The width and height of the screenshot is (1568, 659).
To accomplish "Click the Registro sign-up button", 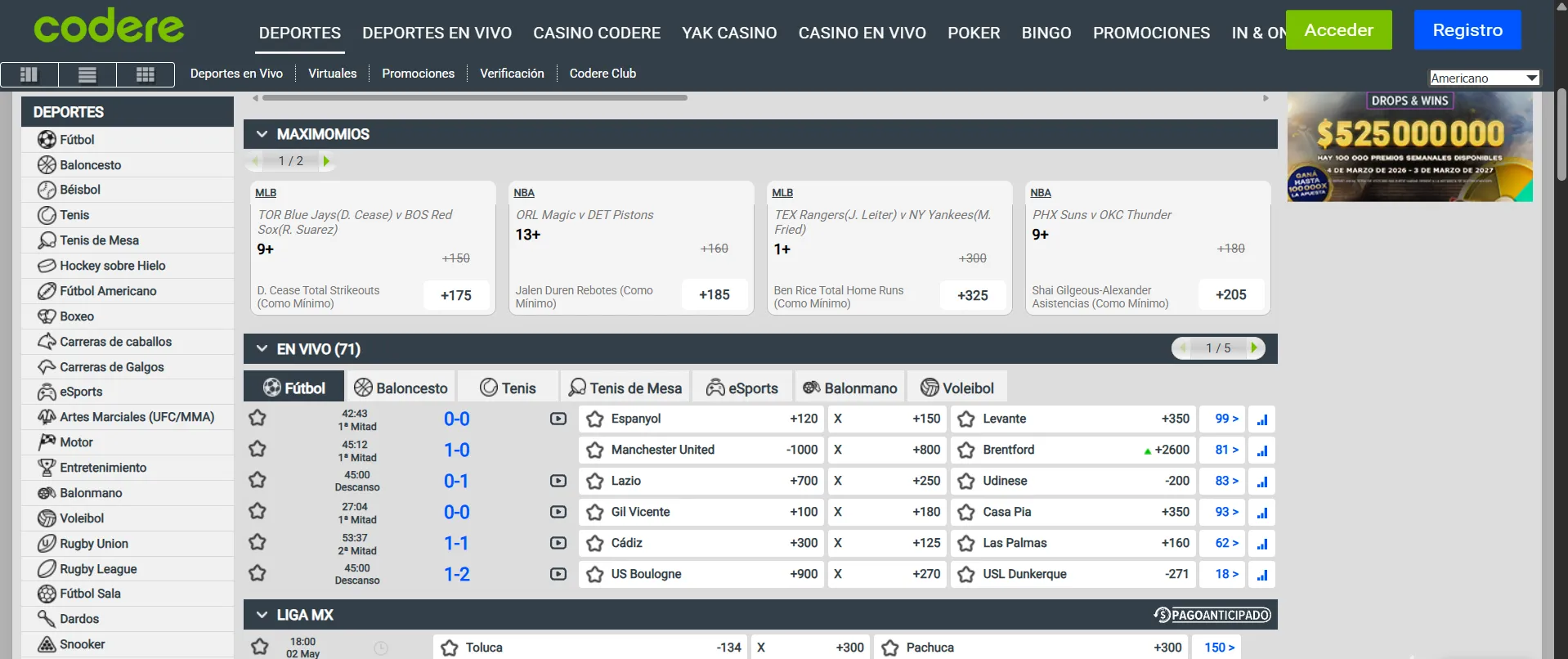I will [x=1467, y=30].
